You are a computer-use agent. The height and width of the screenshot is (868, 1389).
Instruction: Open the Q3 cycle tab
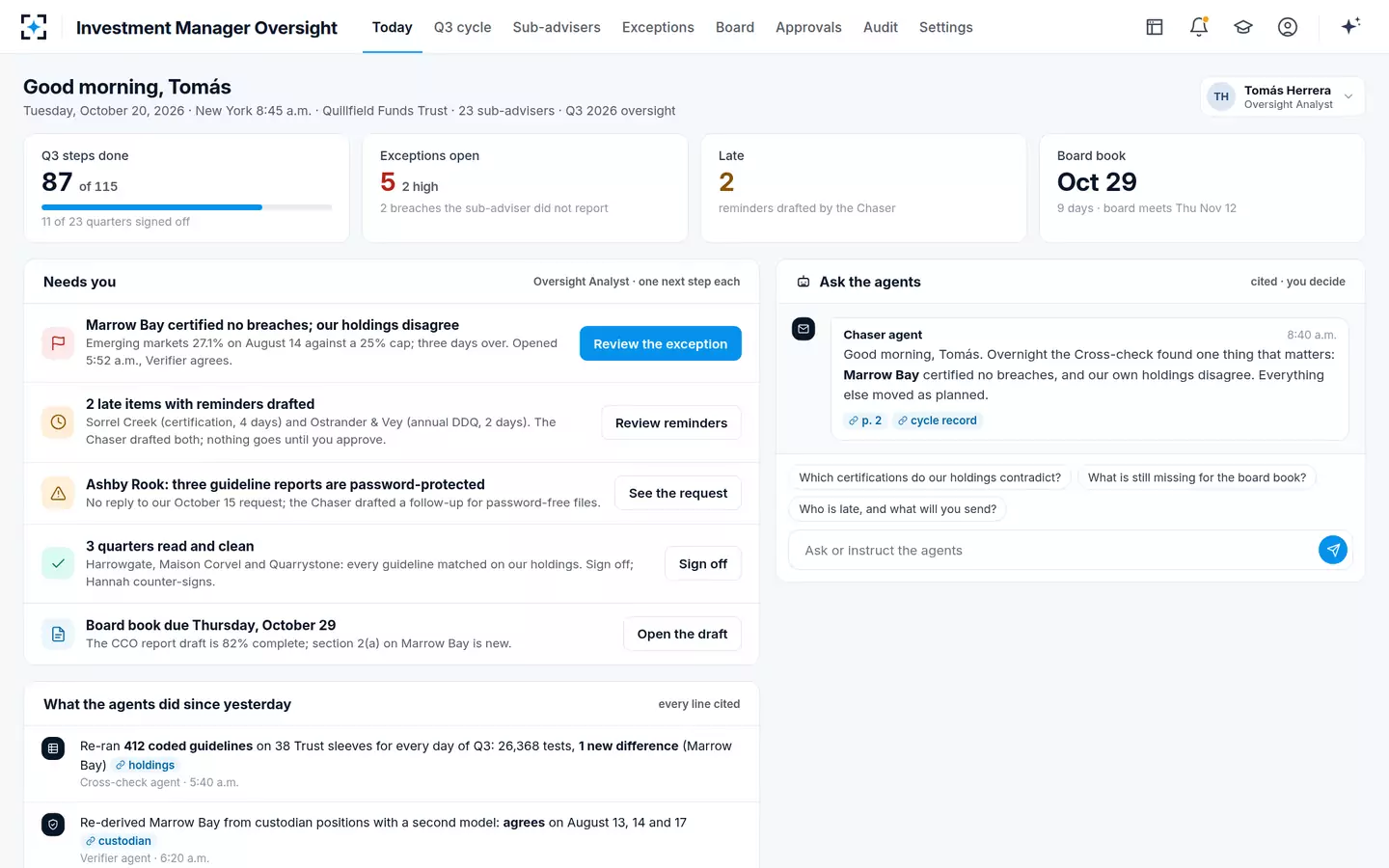[x=462, y=27]
